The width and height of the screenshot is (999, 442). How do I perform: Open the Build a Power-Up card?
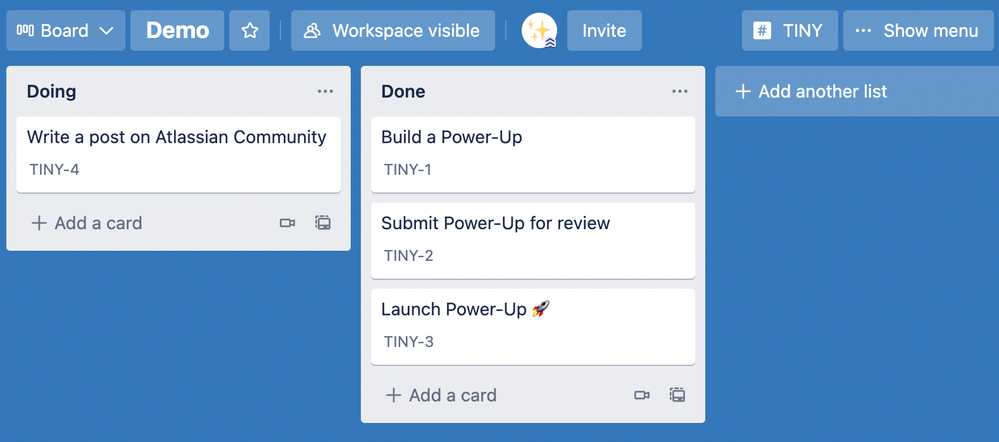coord(533,154)
